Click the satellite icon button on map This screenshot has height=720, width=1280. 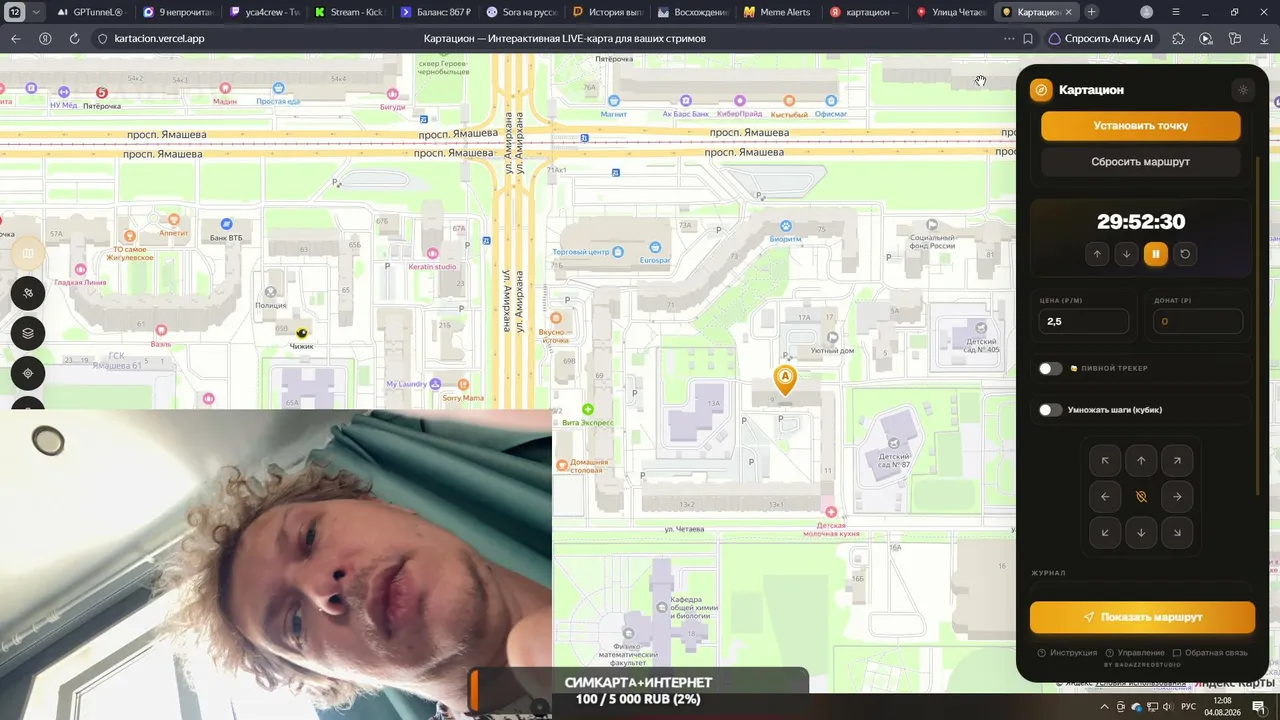pos(28,293)
